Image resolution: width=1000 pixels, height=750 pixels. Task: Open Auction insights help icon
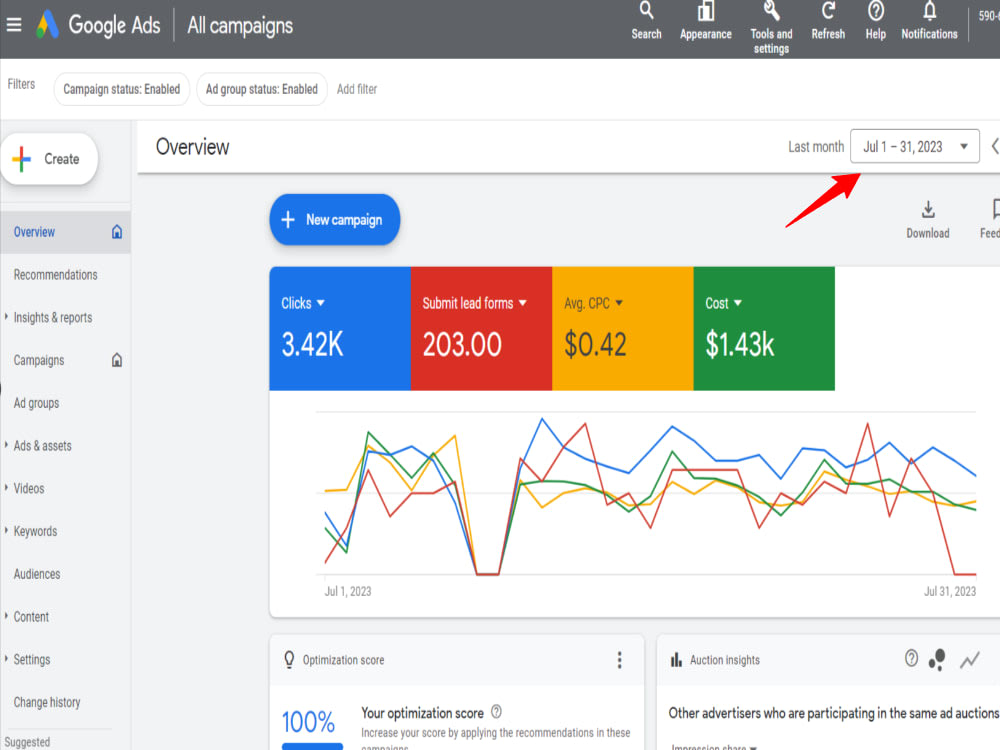click(x=911, y=658)
